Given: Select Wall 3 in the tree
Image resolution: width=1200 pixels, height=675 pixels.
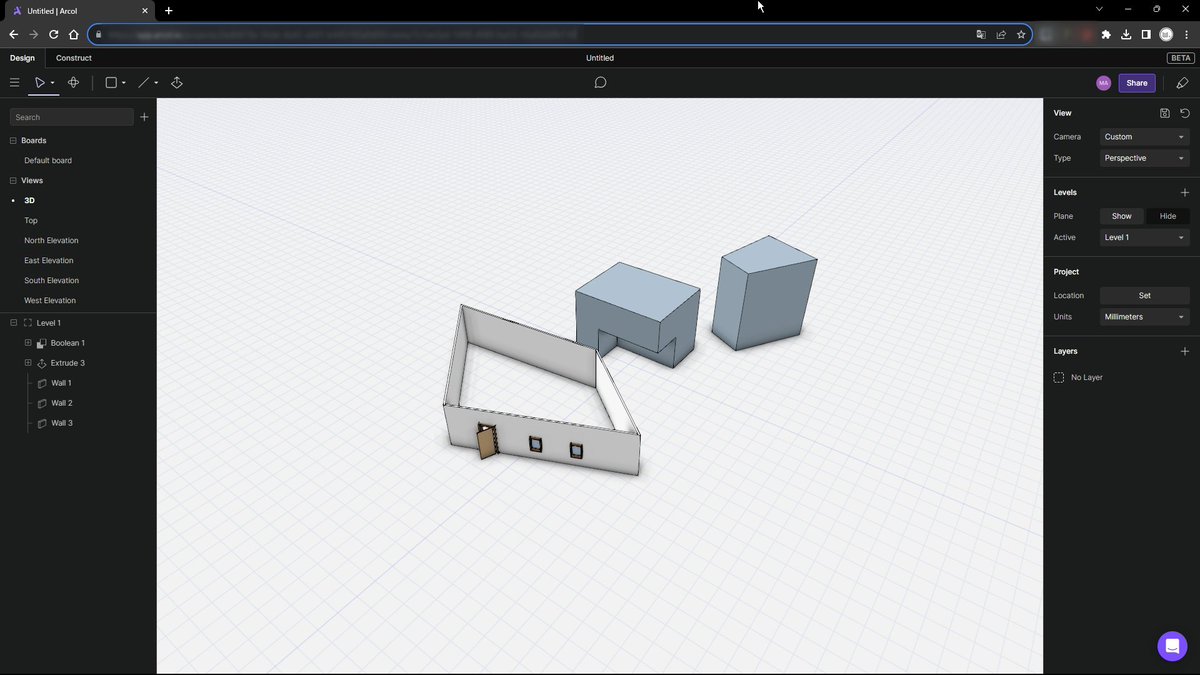Looking at the screenshot, I should [62, 423].
